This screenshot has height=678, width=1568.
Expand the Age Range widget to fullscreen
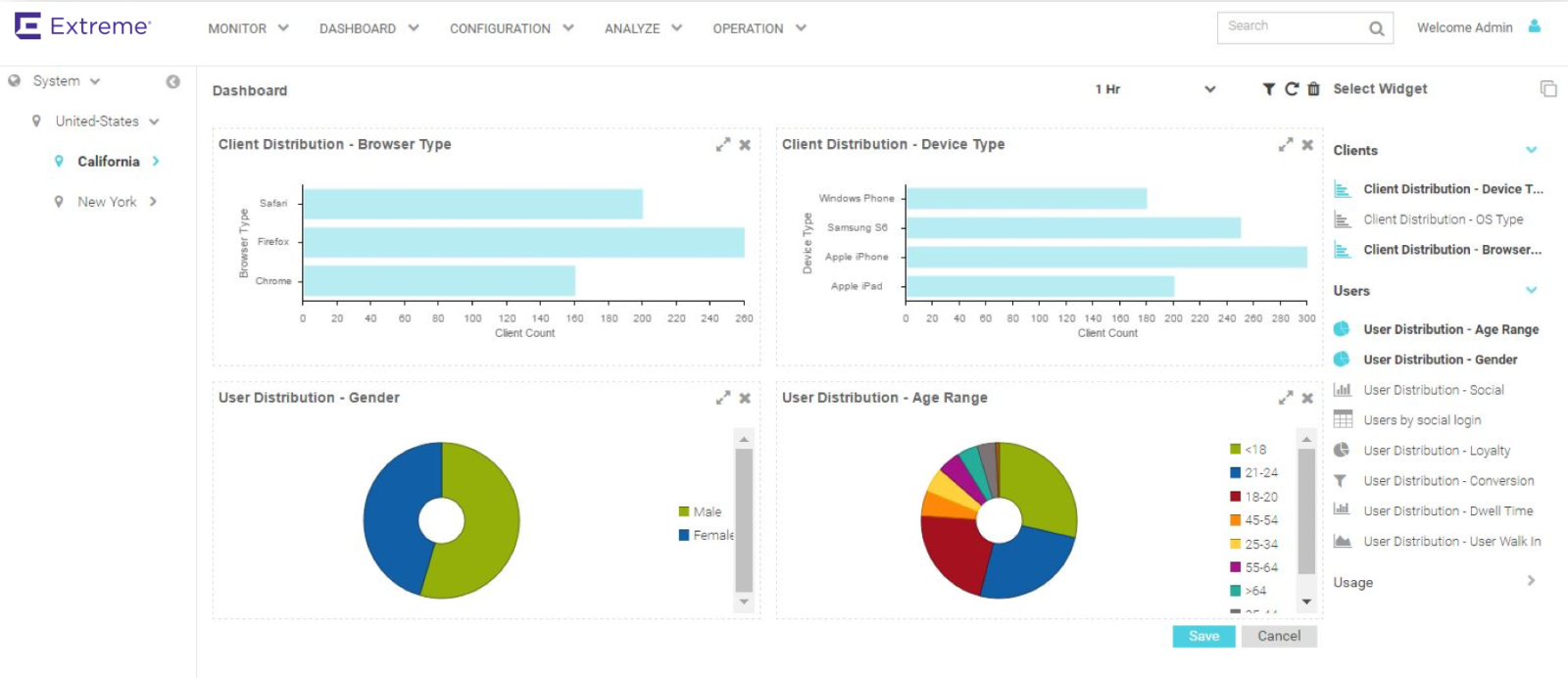coord(1286,398)
